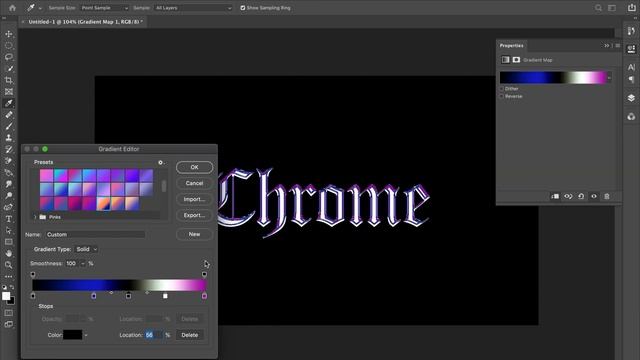Select the blue color stop on gradient bar
The image size is (640, 360).
pos(94,296)
